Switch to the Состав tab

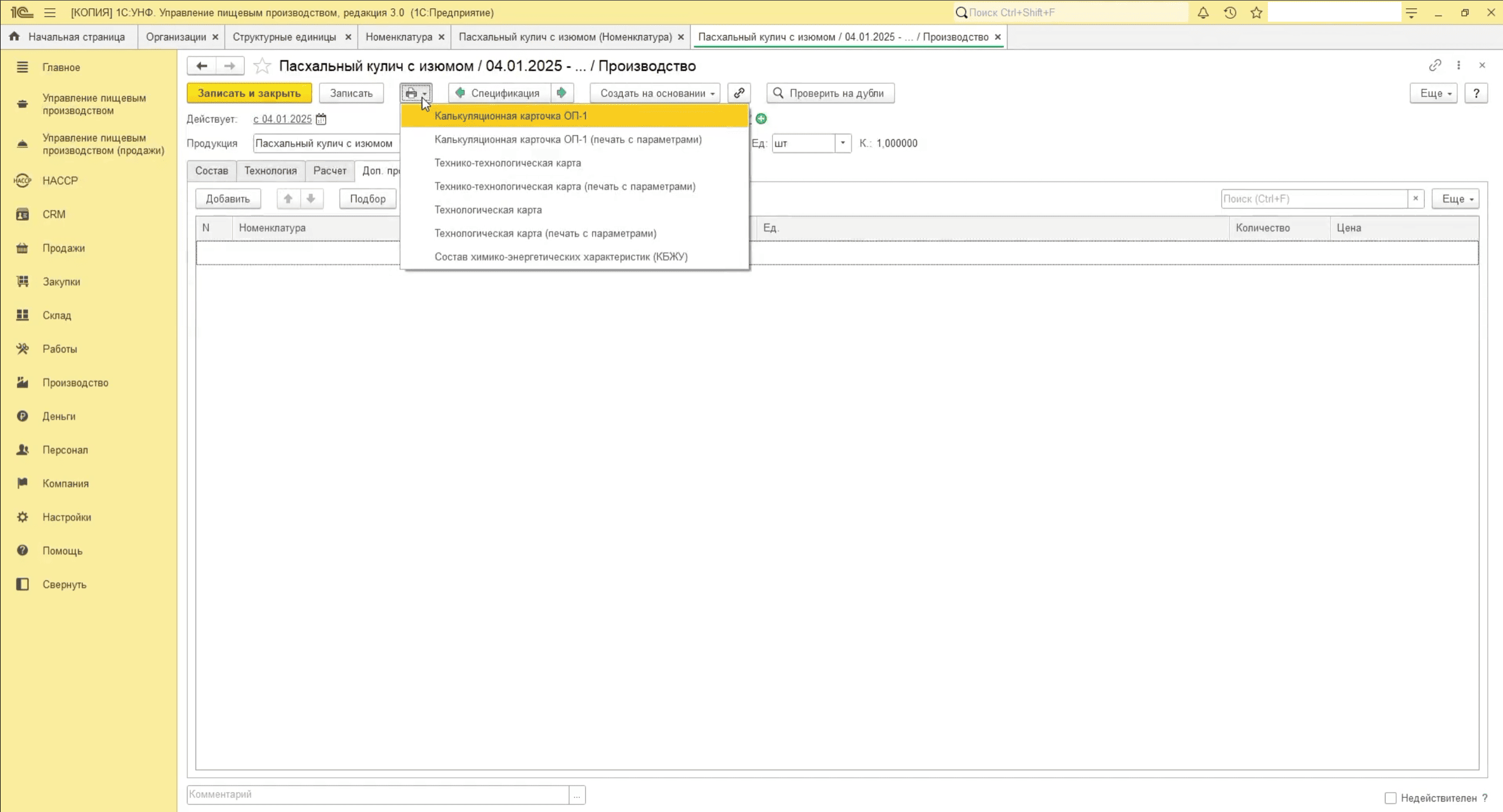[x=211, y=171]
